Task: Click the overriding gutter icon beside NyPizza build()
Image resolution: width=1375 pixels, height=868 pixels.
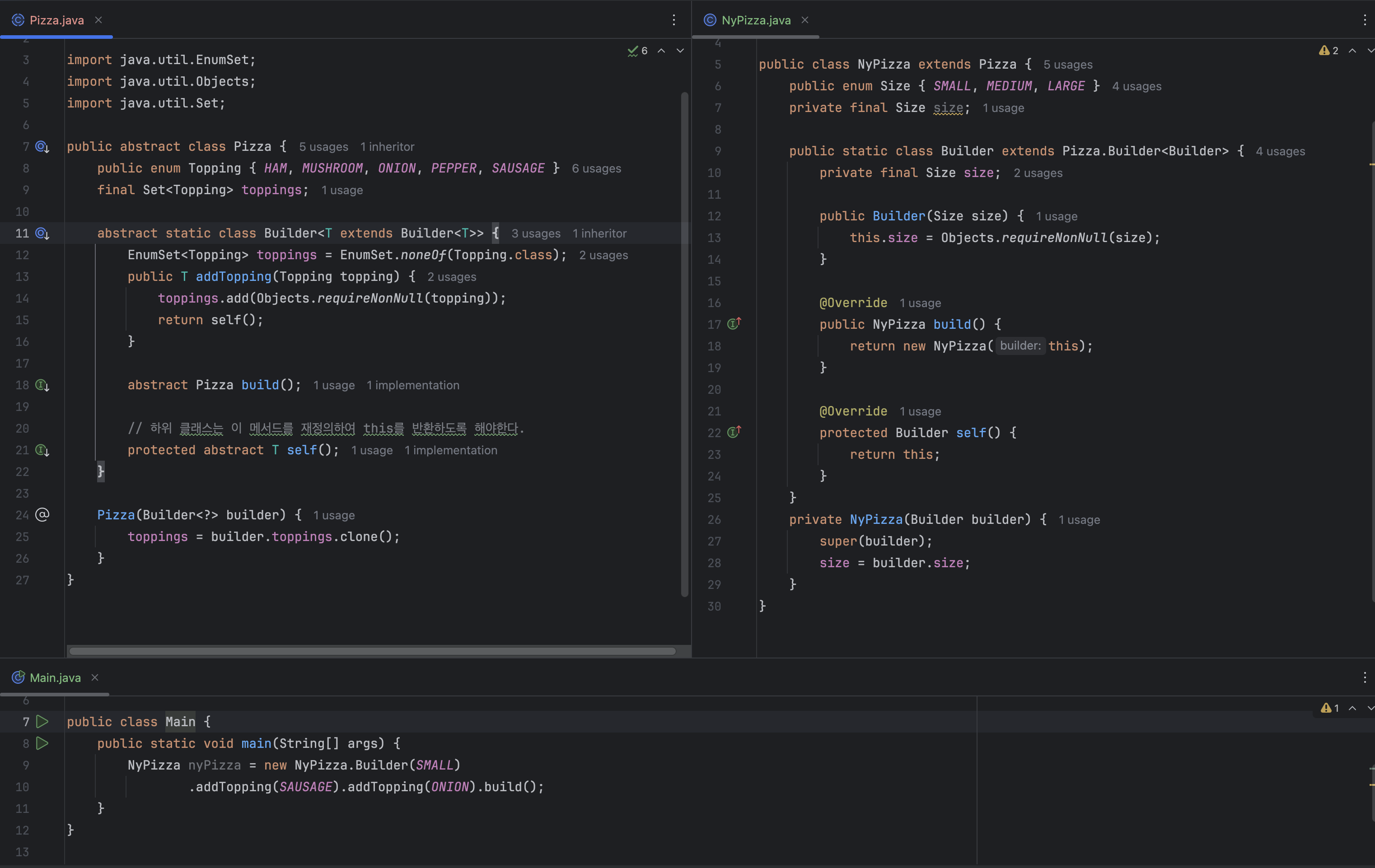Action: coord(734,324)
